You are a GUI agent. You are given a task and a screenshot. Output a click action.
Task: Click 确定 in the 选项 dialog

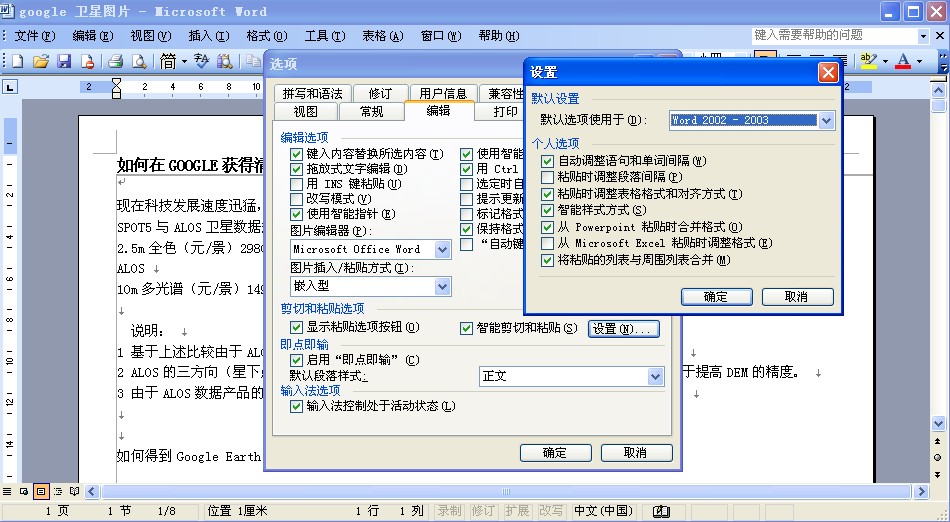[x=556, y=453]
